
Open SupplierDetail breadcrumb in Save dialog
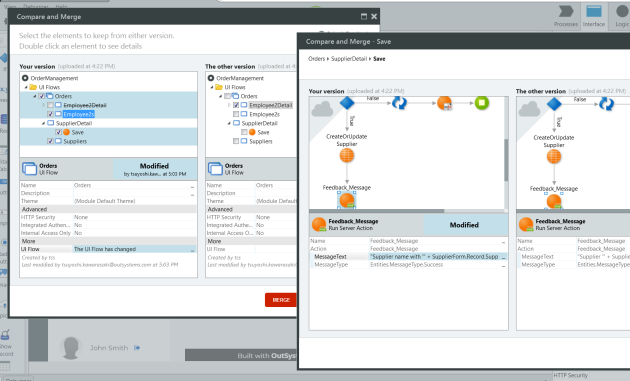(x=349, y=59)
